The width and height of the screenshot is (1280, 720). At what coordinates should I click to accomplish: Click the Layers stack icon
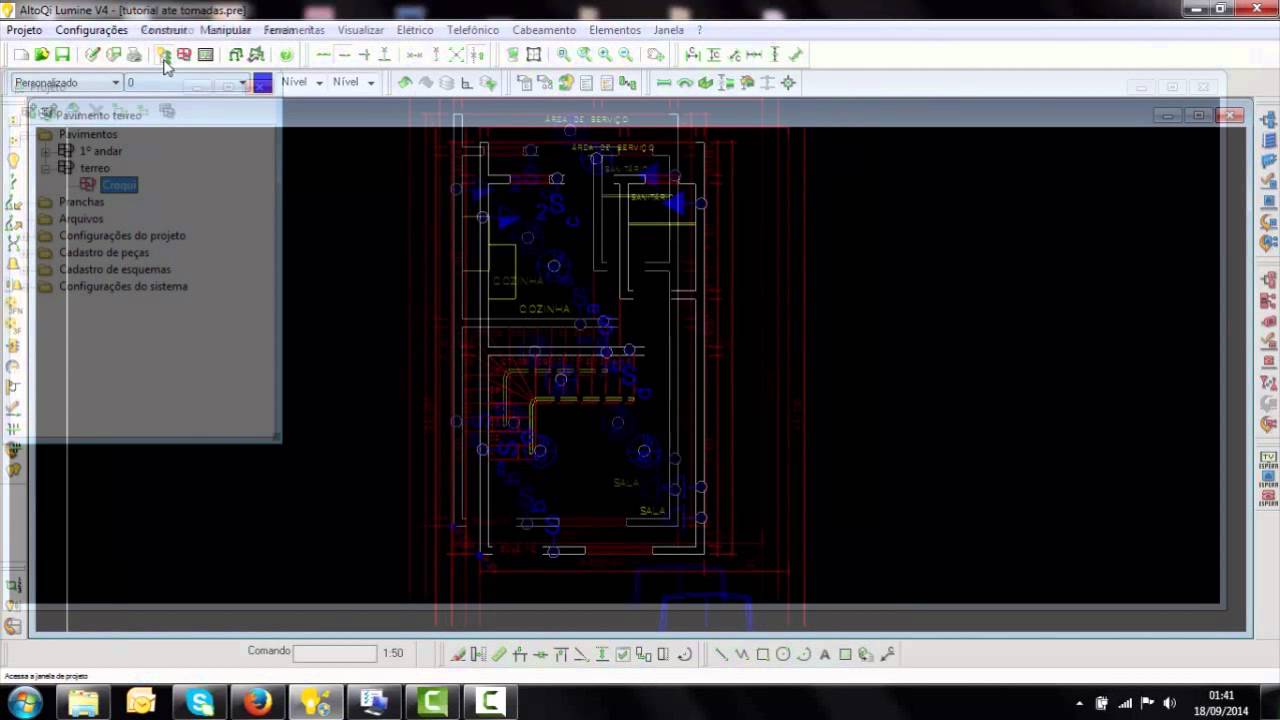(446, 83)
